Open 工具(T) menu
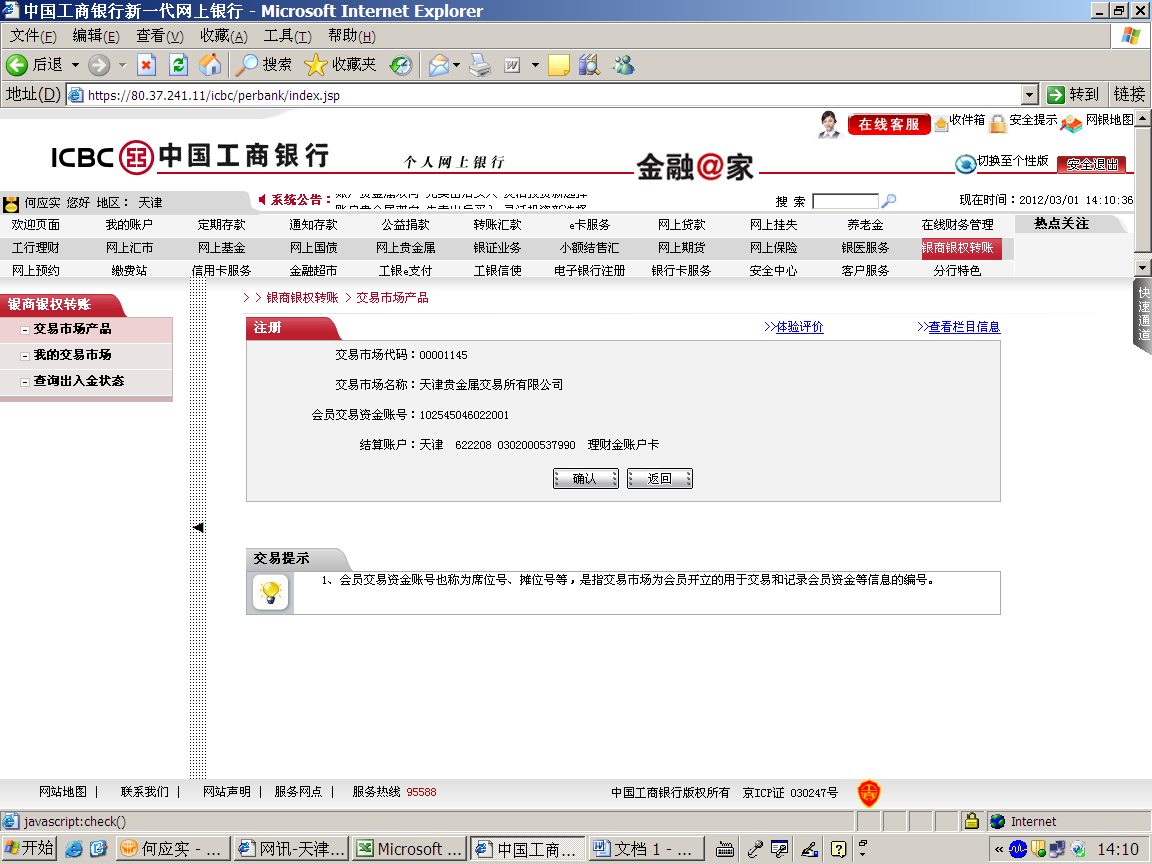1152x864 pixels. point(287,36)
